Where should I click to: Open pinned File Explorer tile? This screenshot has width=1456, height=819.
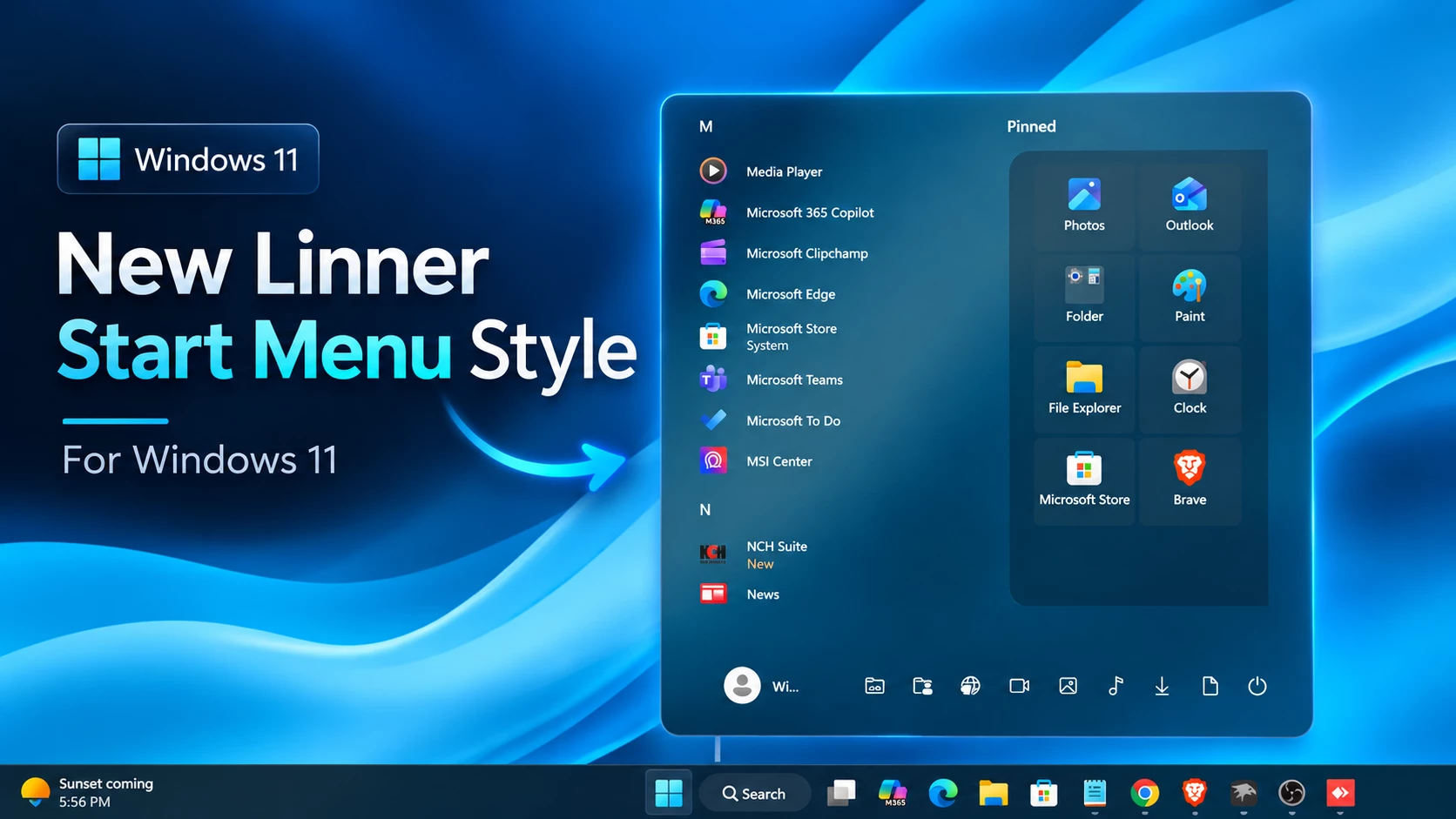click(x=1084, y=389)
